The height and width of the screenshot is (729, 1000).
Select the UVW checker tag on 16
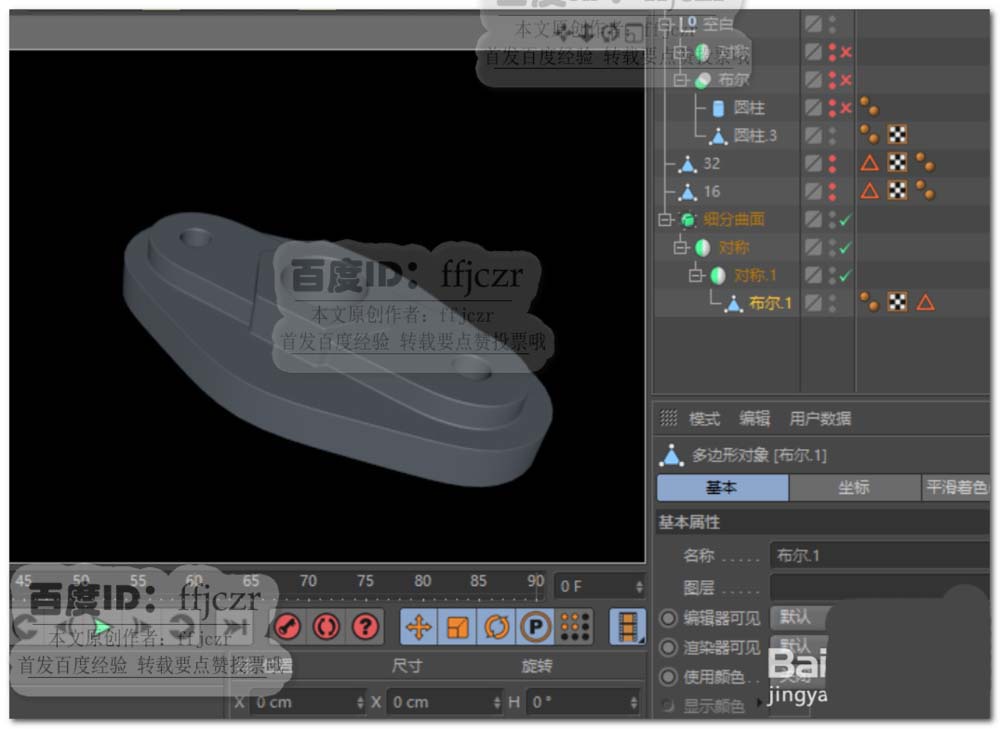tap(897, 190)
